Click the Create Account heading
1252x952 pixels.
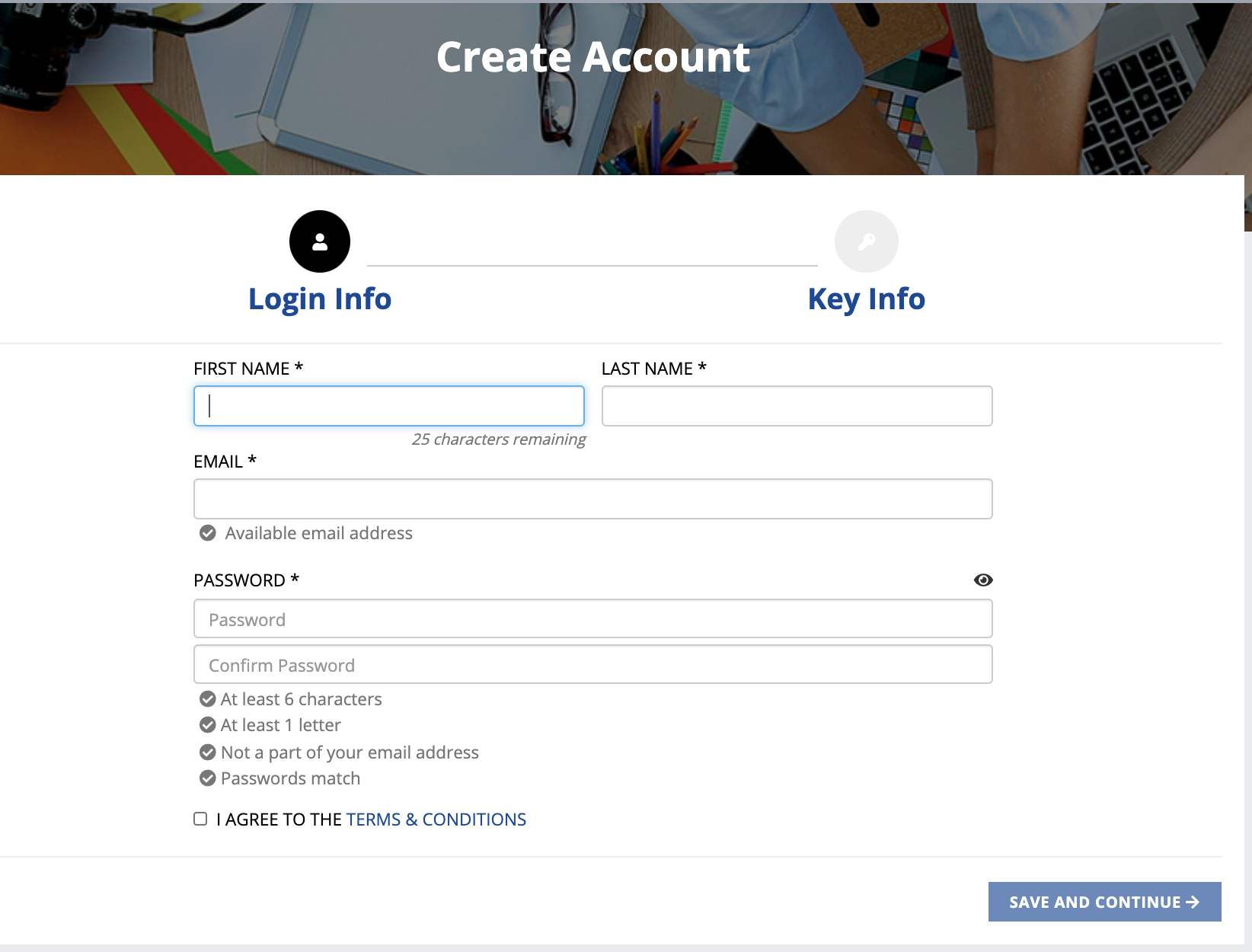593,57
